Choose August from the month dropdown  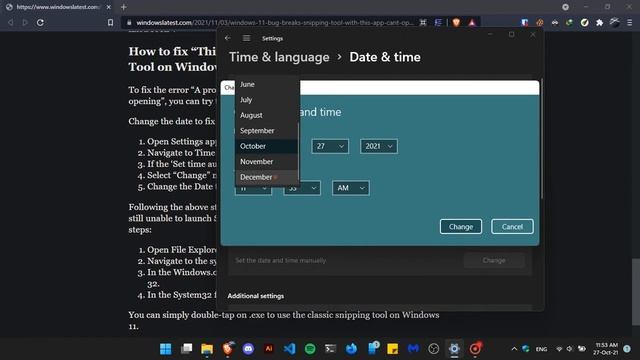click(x=267, y=115)
